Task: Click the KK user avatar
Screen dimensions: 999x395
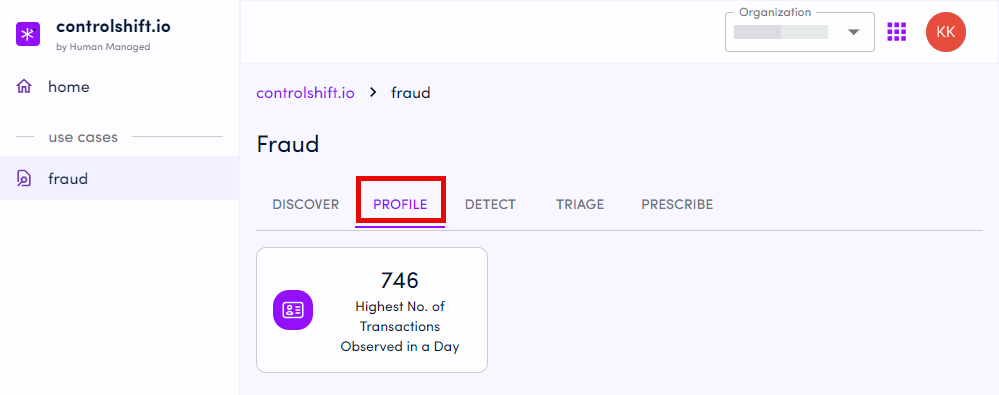Action: pyautogui.click(x=945, y=32)
